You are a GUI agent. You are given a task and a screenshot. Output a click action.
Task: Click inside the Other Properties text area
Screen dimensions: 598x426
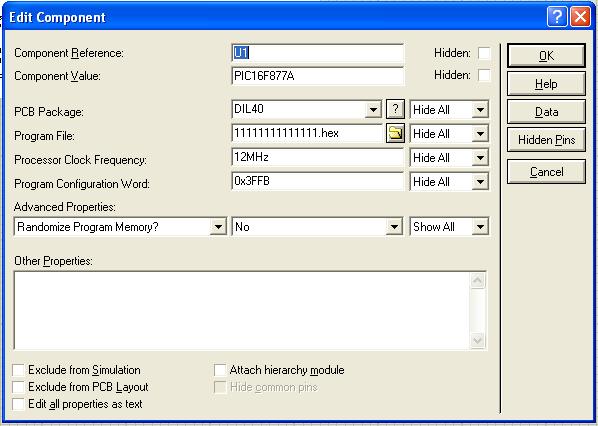(x=242, y=310)
